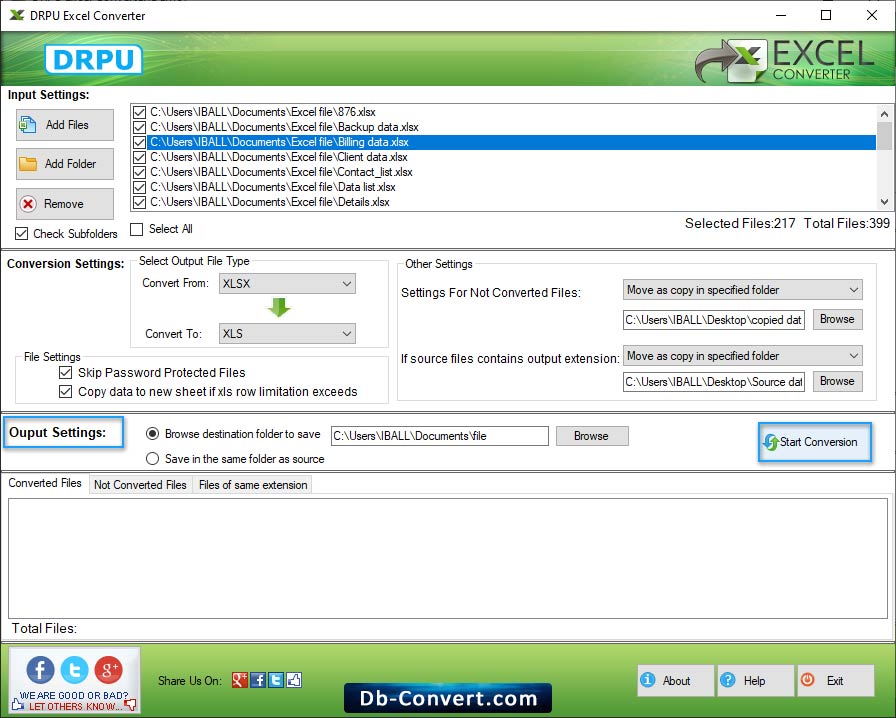Open the About dialog
This screenshot has width=896, height=718.
(675, 680)
